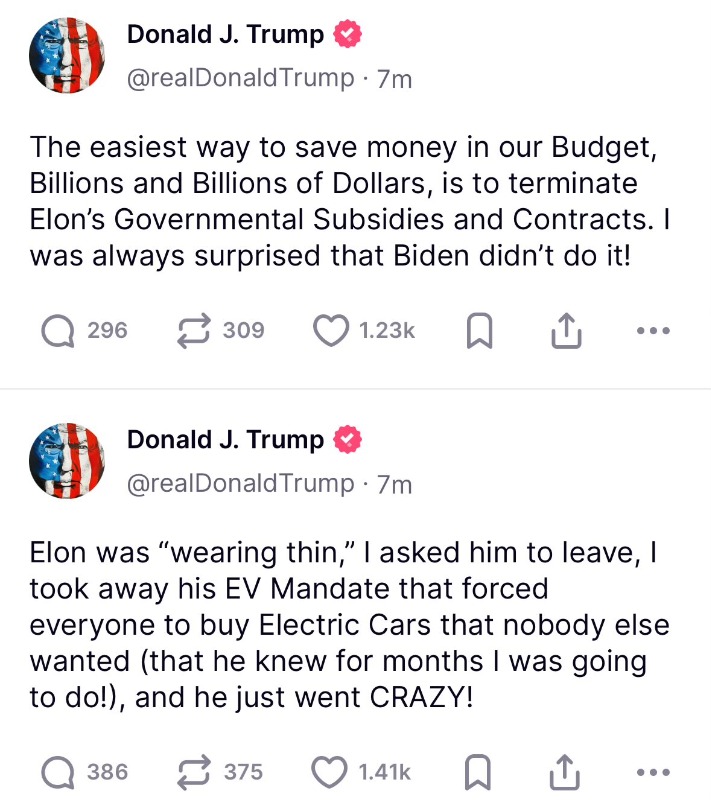This screenshot has width=711, height=800.
Task: ReTruth the "wearing thin" post
Action: tap(189, 771)
